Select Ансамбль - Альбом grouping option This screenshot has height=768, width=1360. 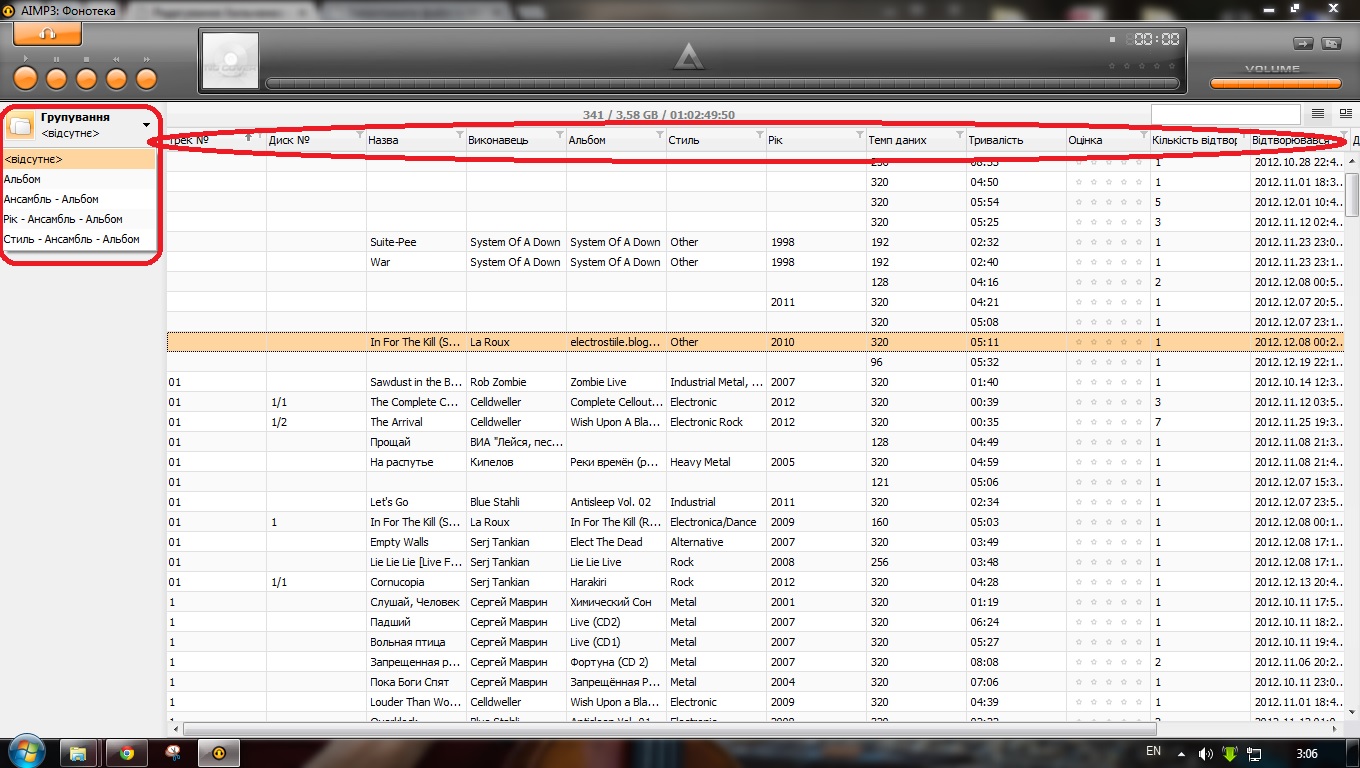80,199
